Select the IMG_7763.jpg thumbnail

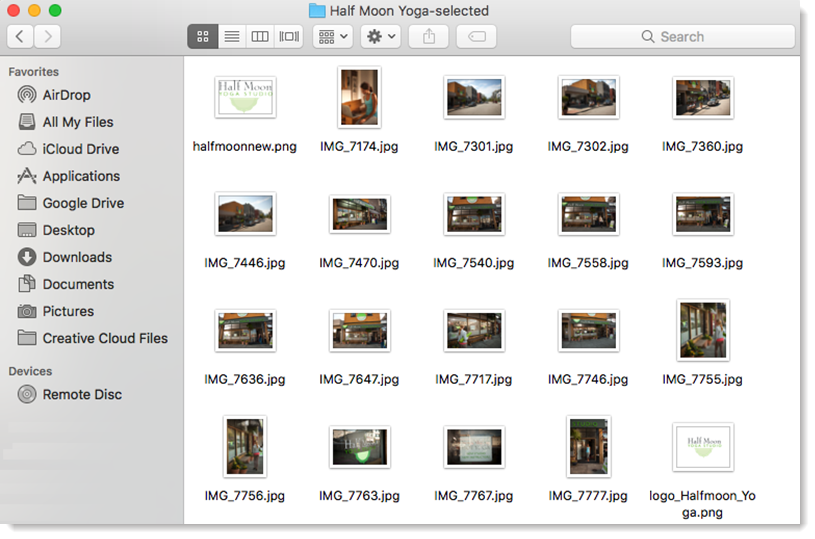click(360, 446)
